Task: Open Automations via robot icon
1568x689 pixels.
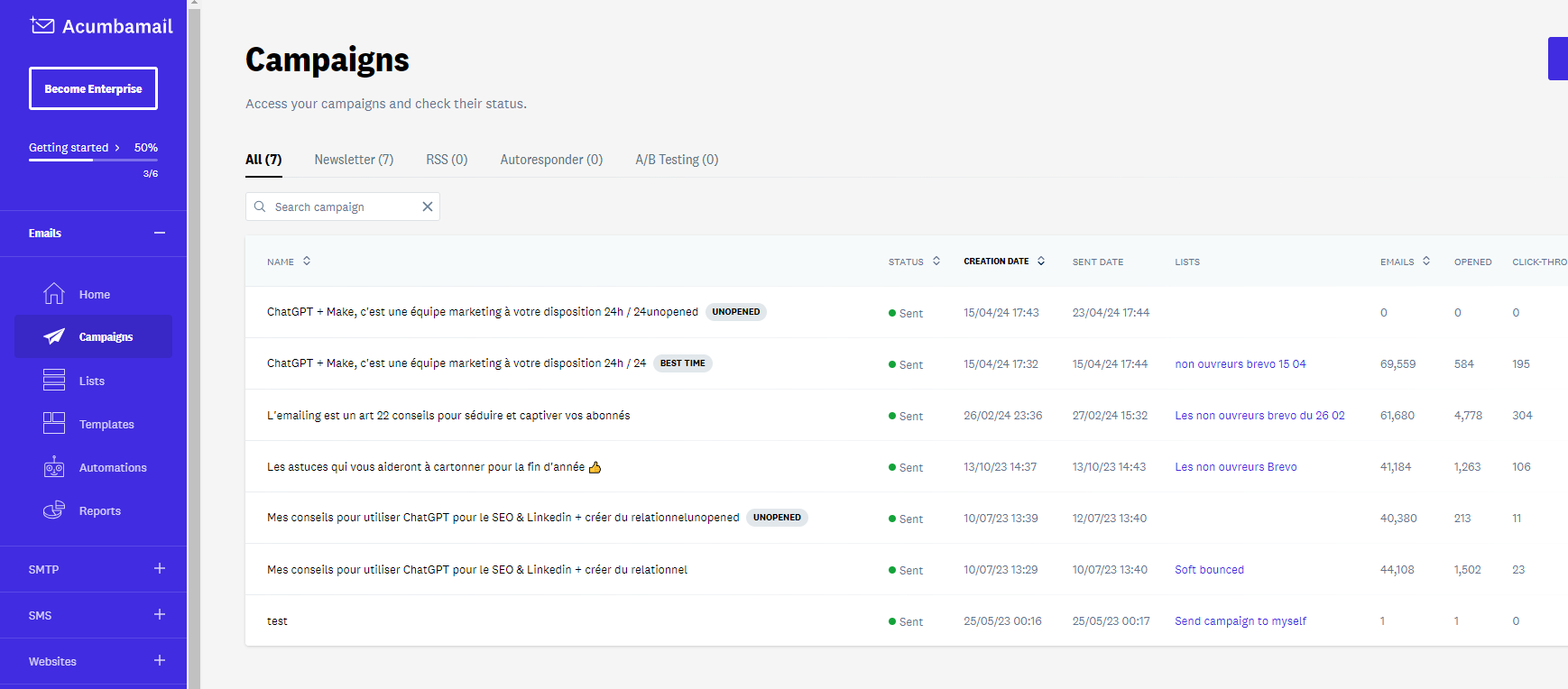Action: coord(54,467)
